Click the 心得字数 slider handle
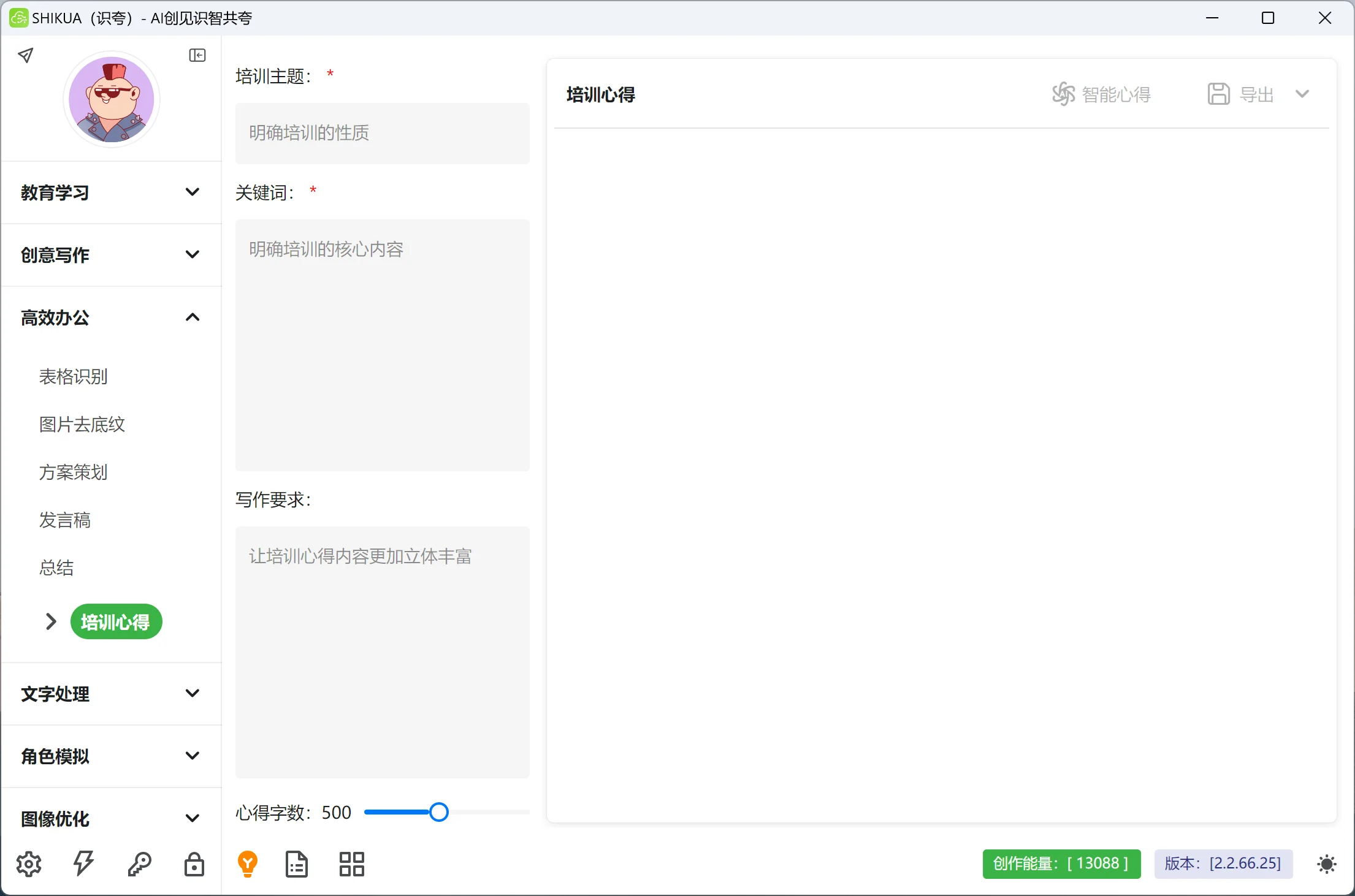 coord(438,812)
